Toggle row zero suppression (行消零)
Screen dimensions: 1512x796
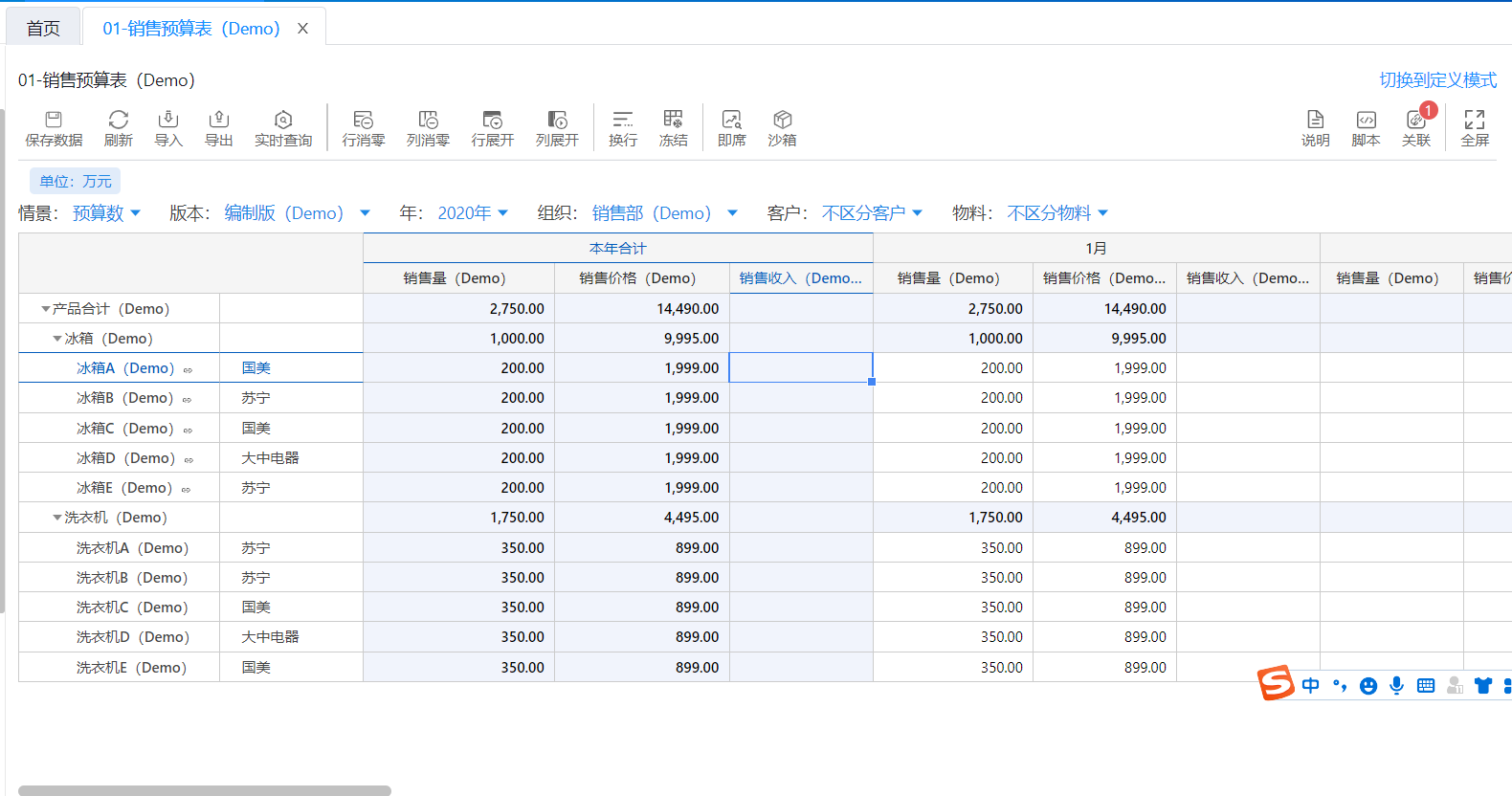click(363, 120)
